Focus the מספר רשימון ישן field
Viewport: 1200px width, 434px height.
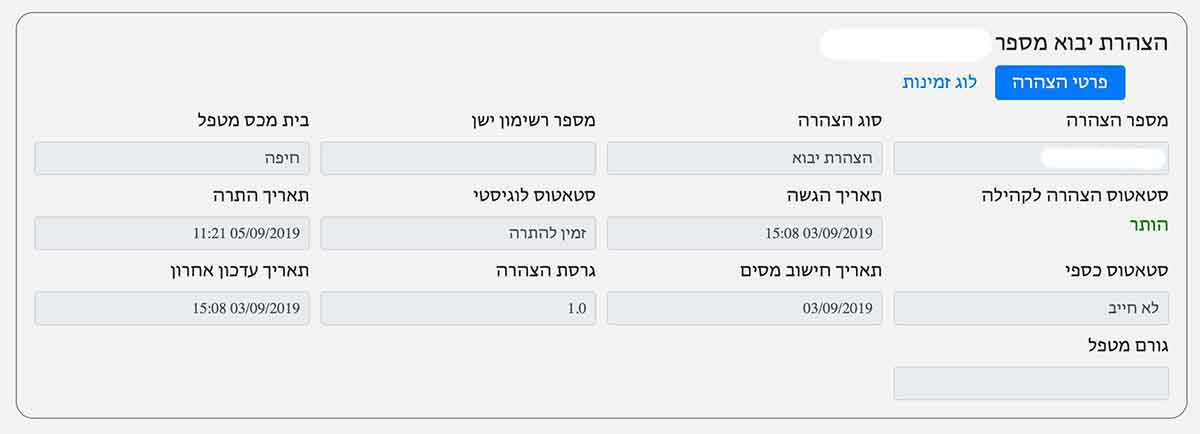coord(458,158)
